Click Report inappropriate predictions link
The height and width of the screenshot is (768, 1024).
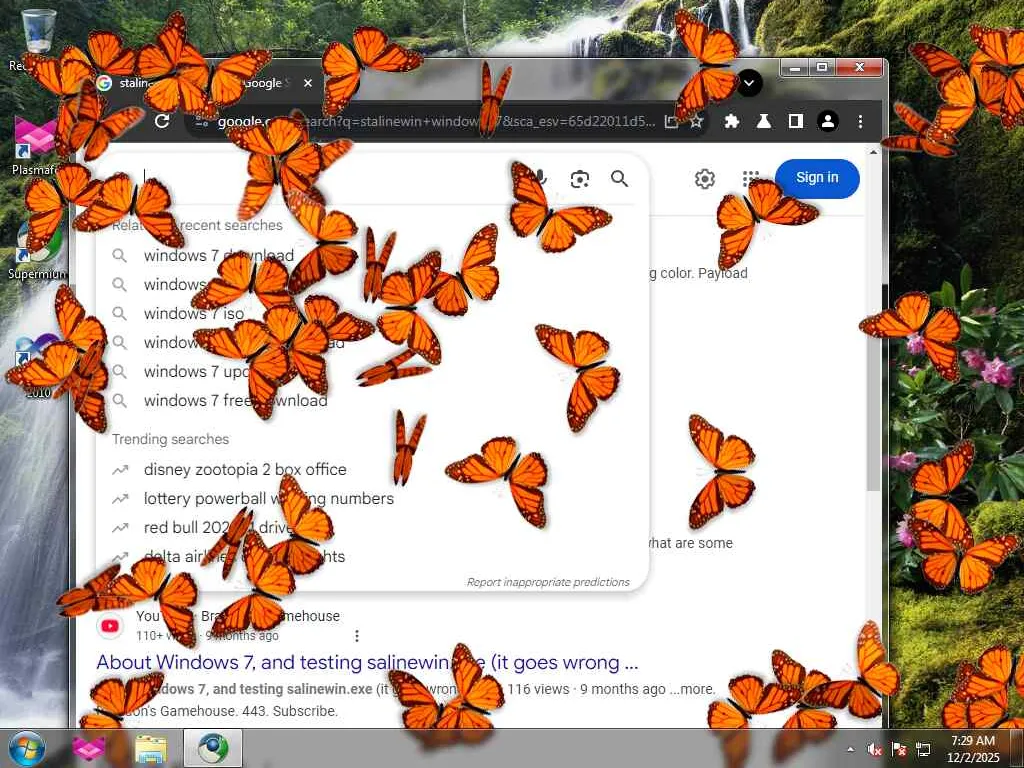548,582
